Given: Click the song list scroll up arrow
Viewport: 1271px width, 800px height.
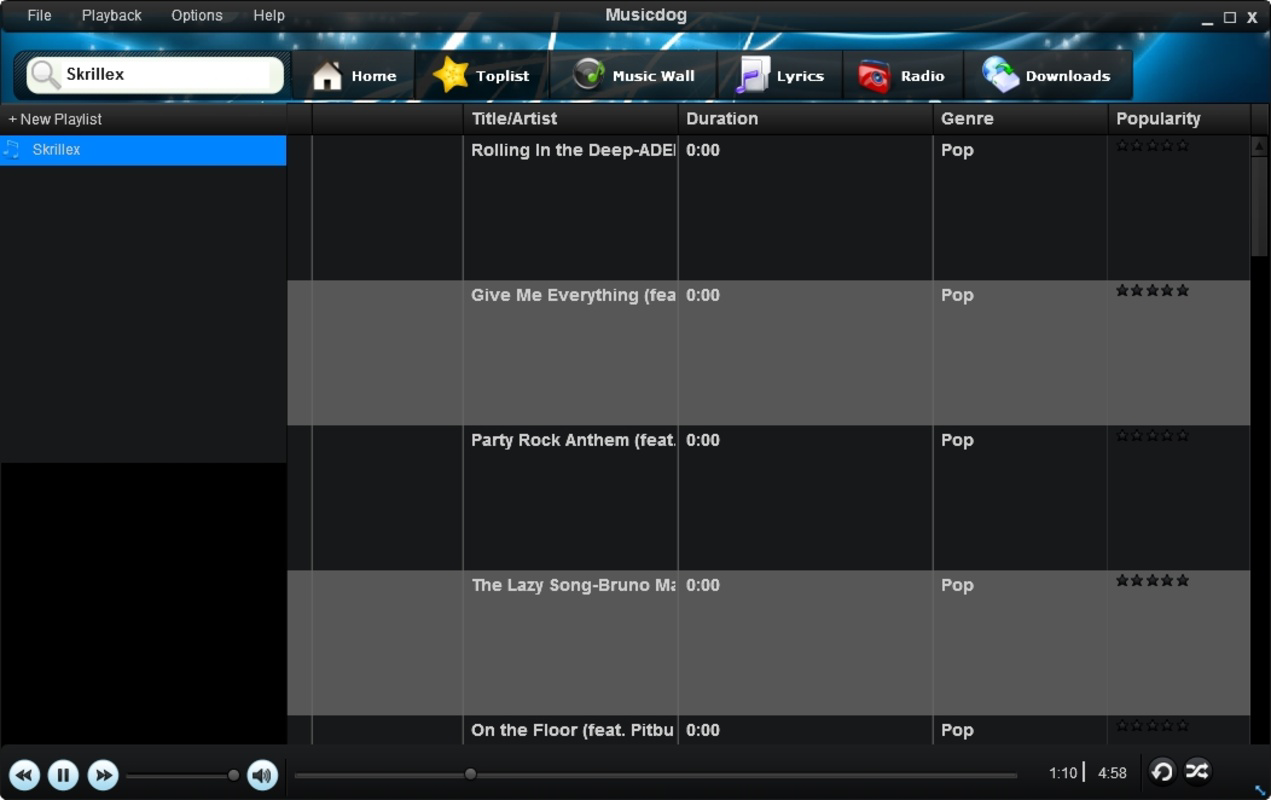Looking at the screenshot, I should (1259, 146).
